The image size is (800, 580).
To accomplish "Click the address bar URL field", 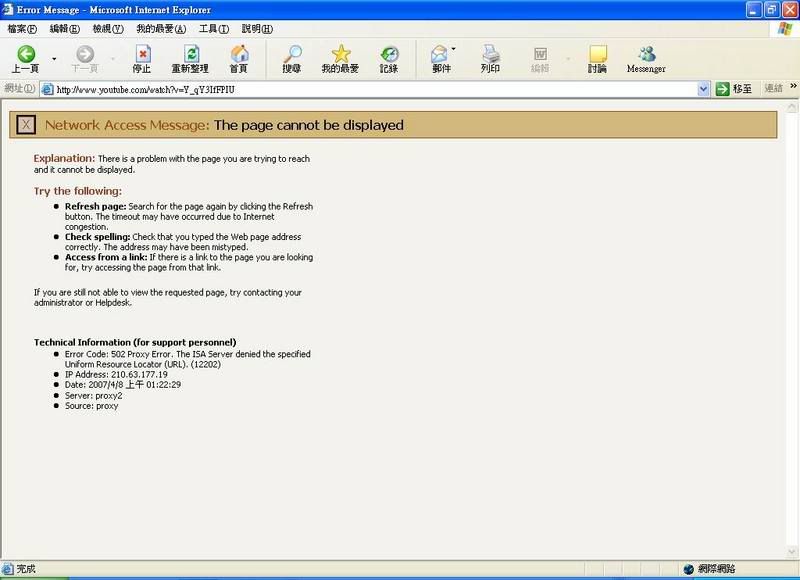I will pos(375,89).
